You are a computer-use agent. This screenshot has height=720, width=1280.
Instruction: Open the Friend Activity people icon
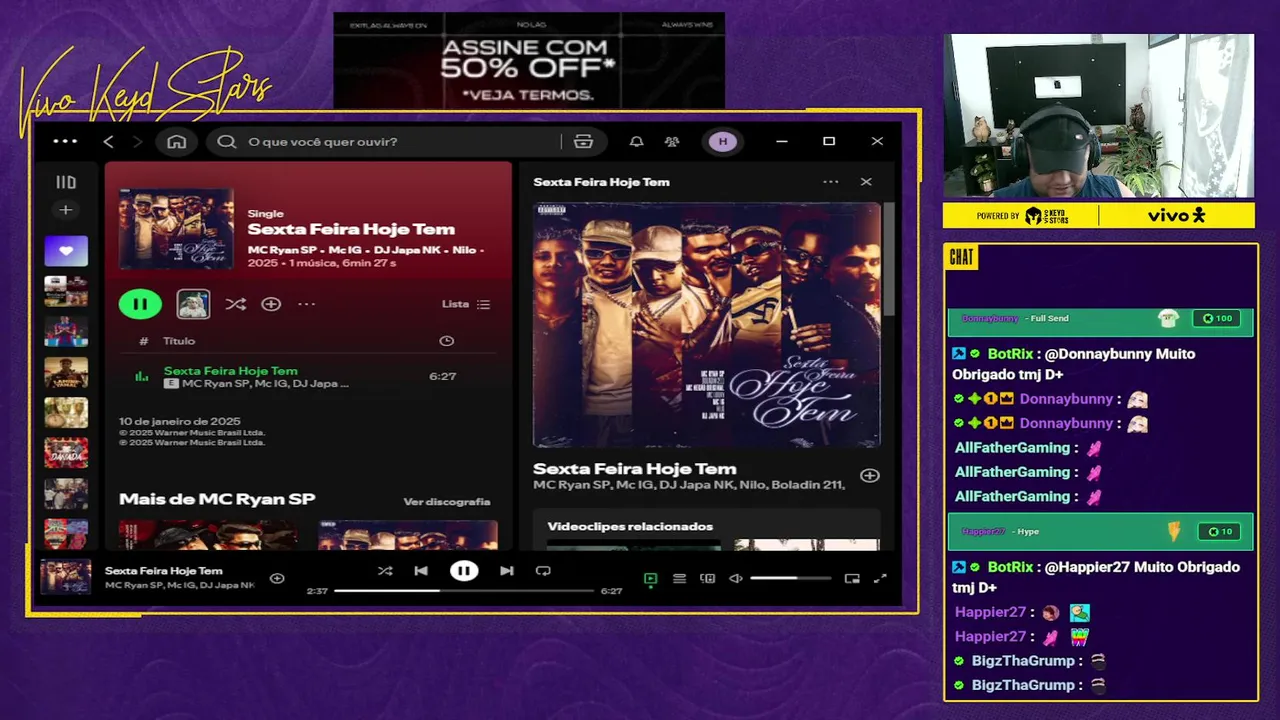(x=672, y=142)
